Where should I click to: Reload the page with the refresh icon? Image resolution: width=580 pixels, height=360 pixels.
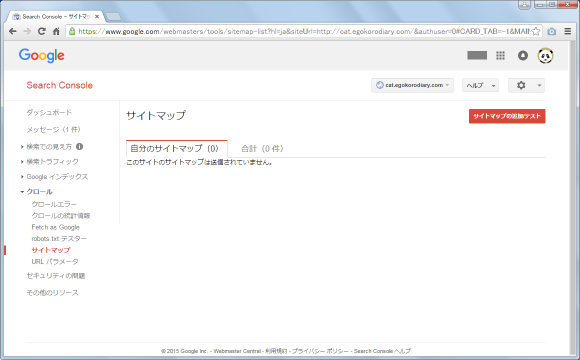(41, 31)
